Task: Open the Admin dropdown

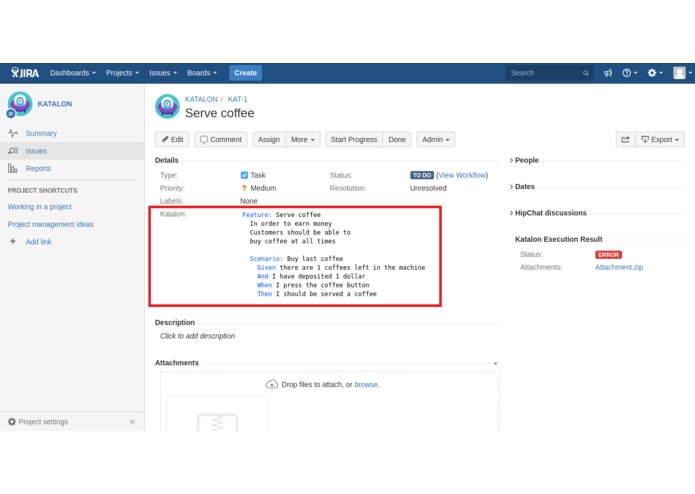Action: coord(435,140)
